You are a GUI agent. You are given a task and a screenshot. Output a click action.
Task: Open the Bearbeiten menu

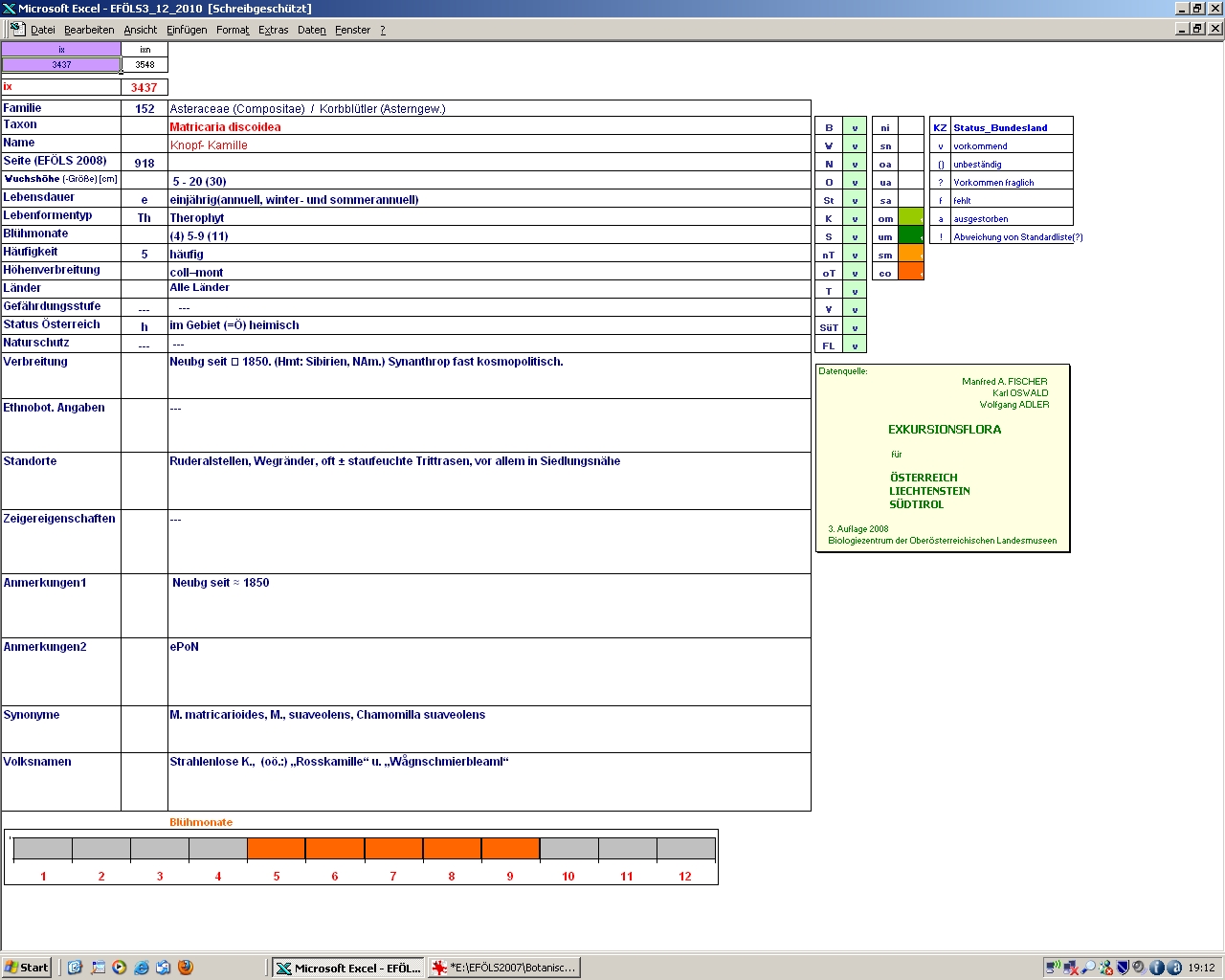[x=89, y=30]
